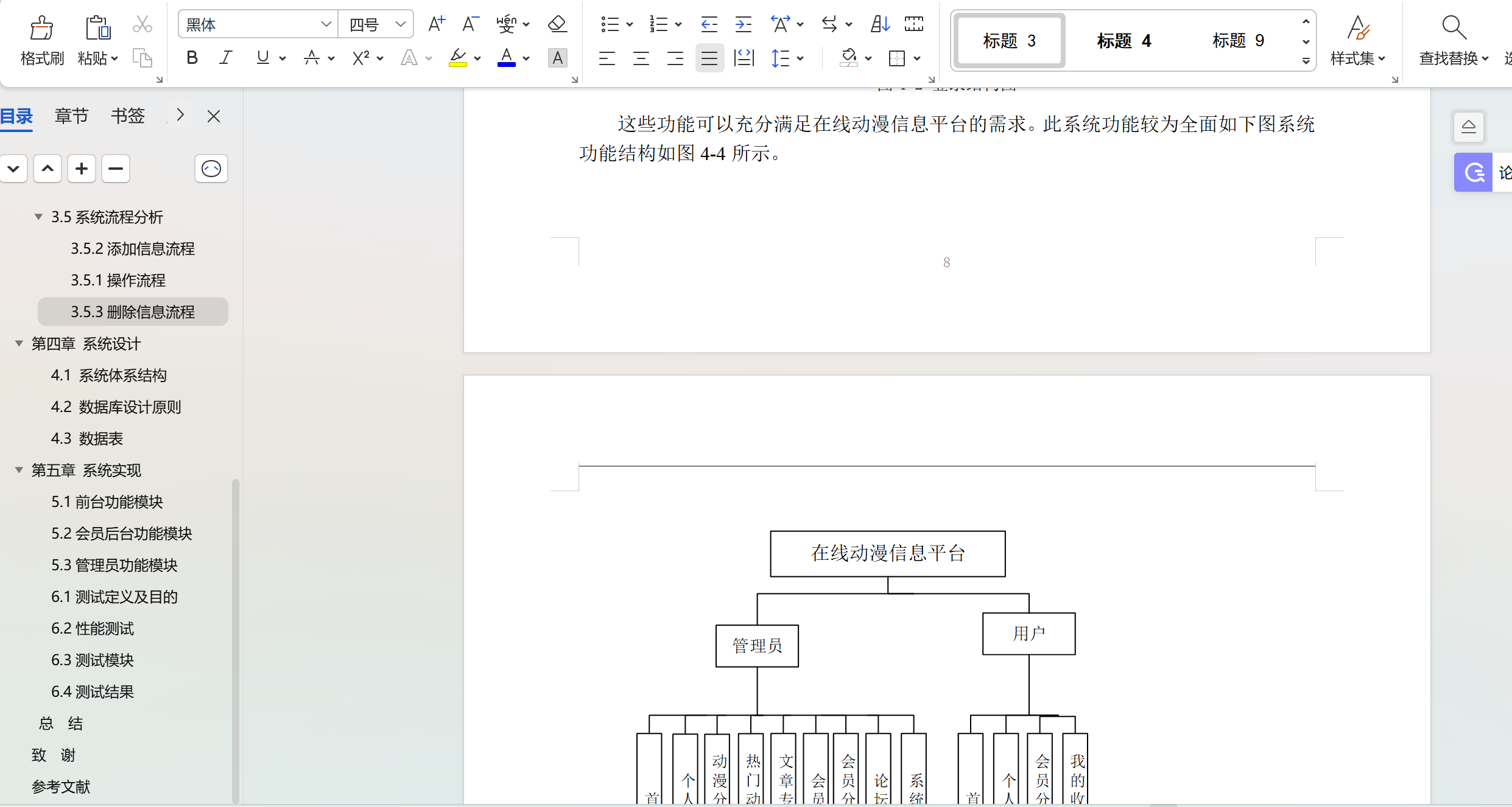Click the navigation pane scrollbar
This screenshot has height=807, width=1512.
click(x=236, y=641)
